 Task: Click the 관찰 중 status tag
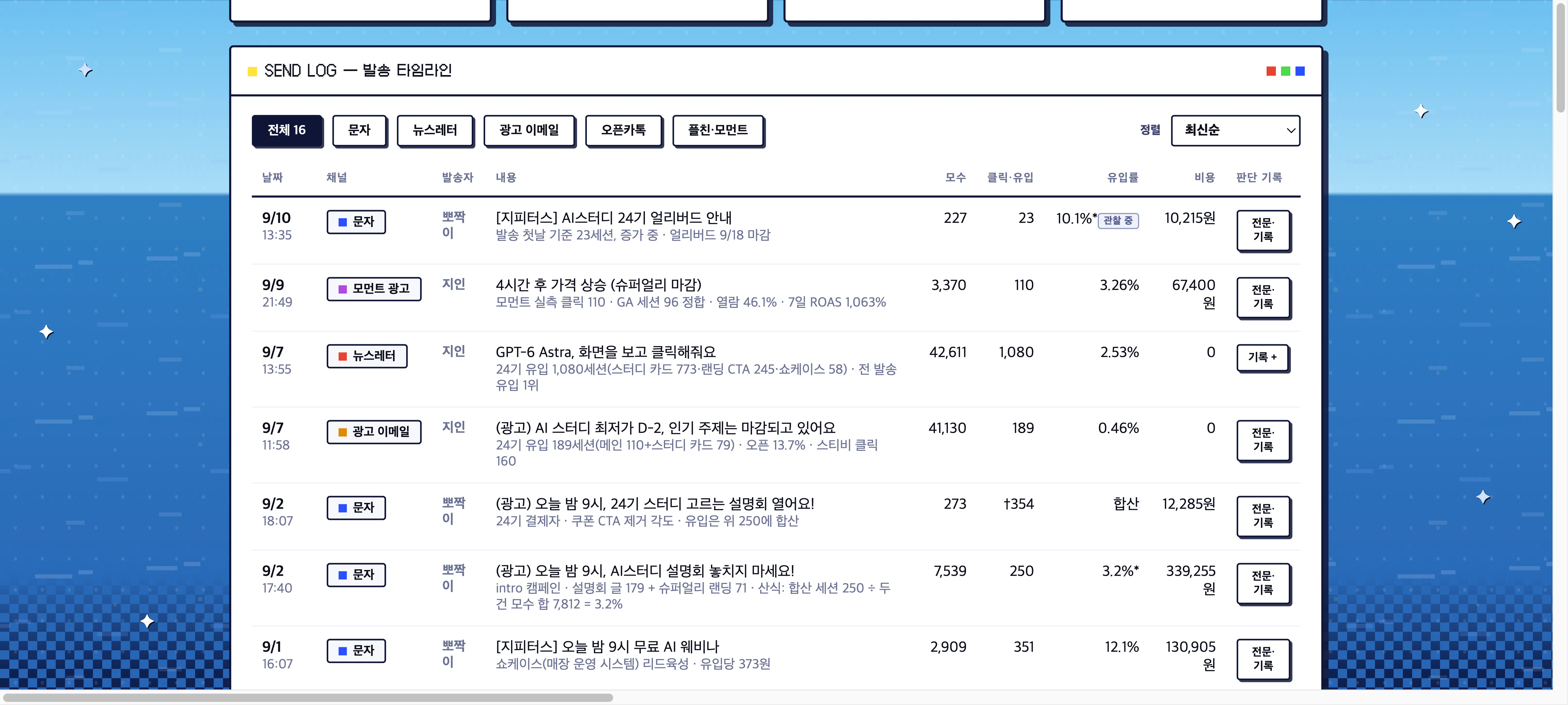(1118, 220)
